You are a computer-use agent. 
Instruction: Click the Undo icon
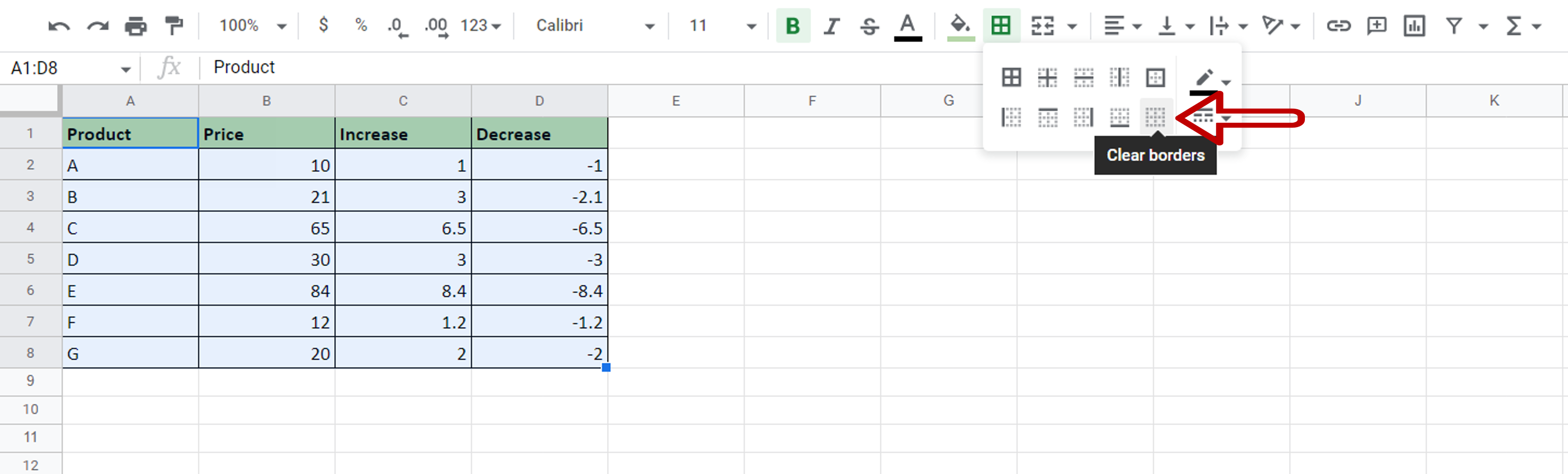click(59, 26)
